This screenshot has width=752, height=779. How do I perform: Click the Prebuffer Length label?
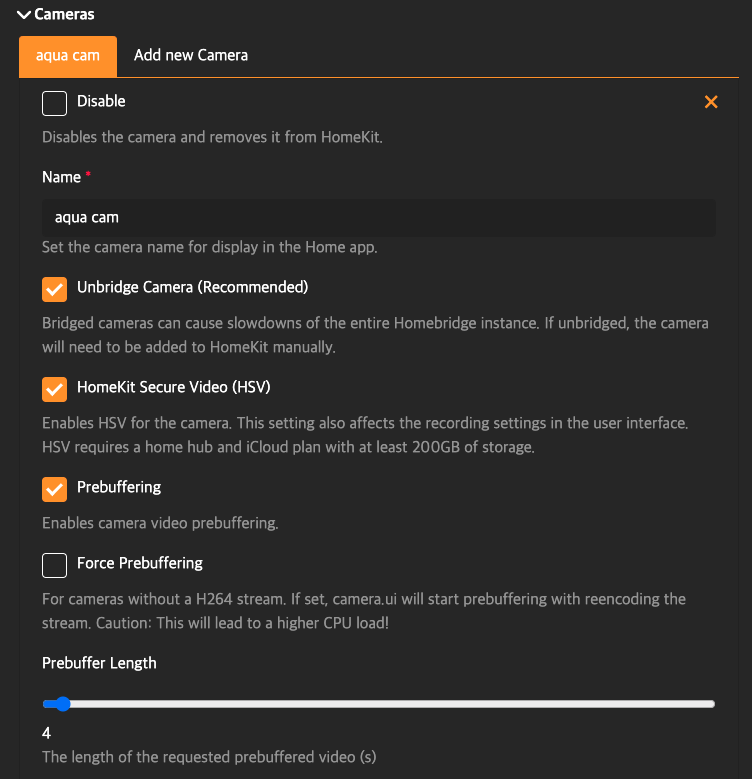click(99, 663)
